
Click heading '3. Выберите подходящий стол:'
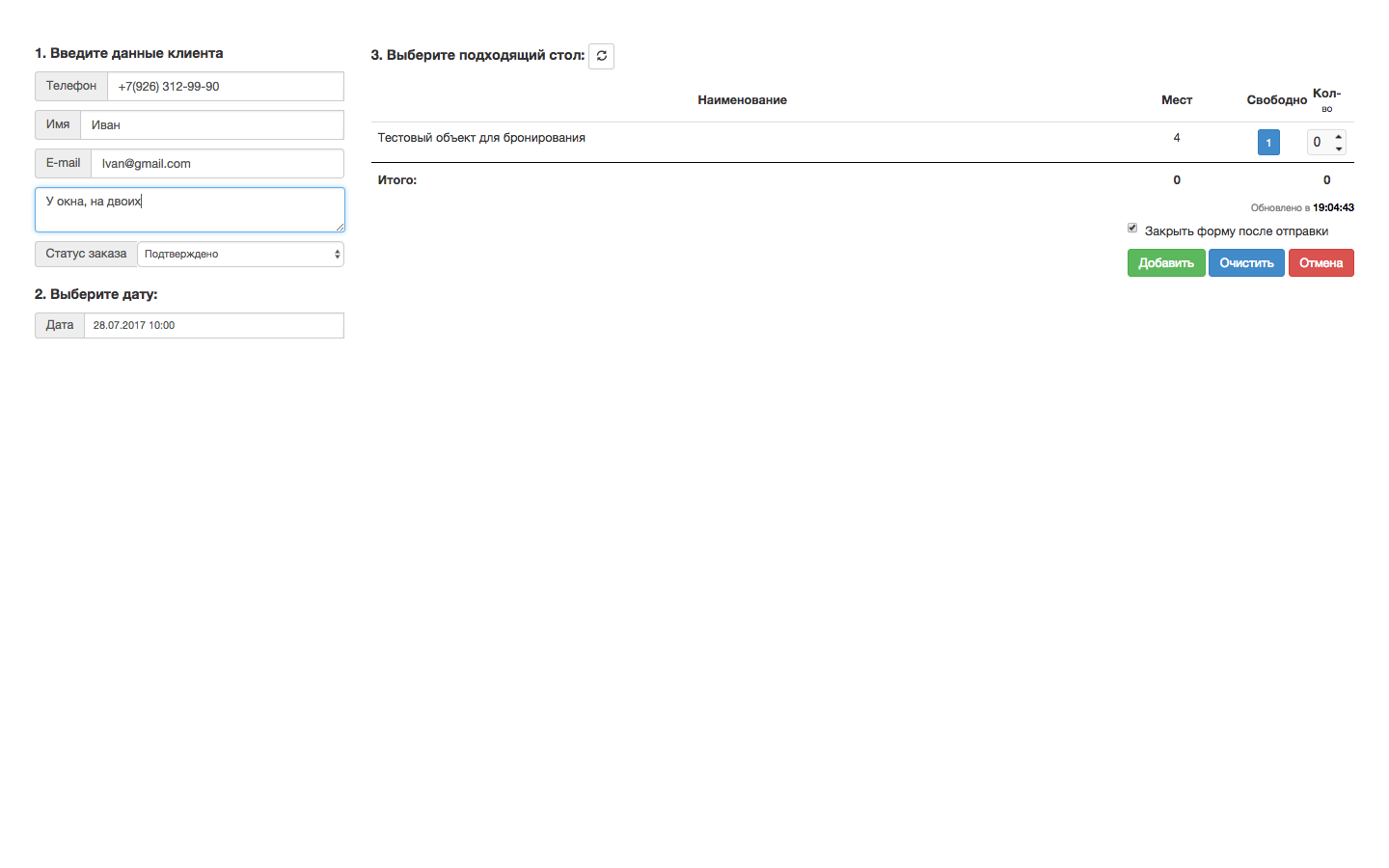click(477, 55)
